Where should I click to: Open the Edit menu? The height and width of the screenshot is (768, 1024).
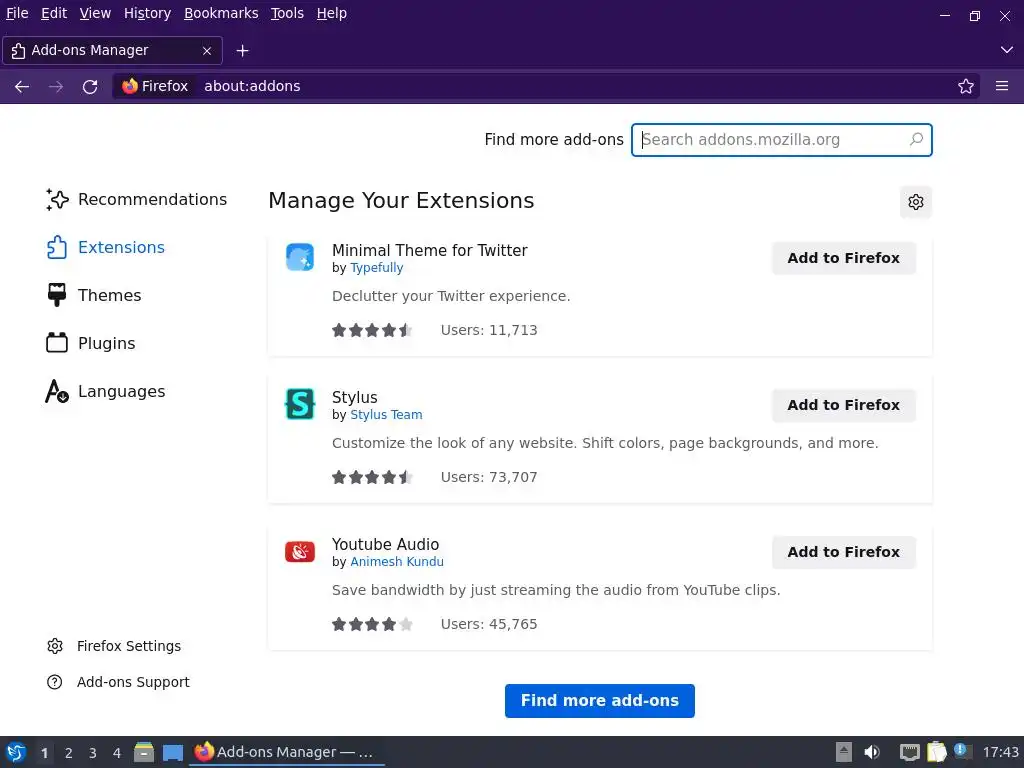click(x=54, y=13)
